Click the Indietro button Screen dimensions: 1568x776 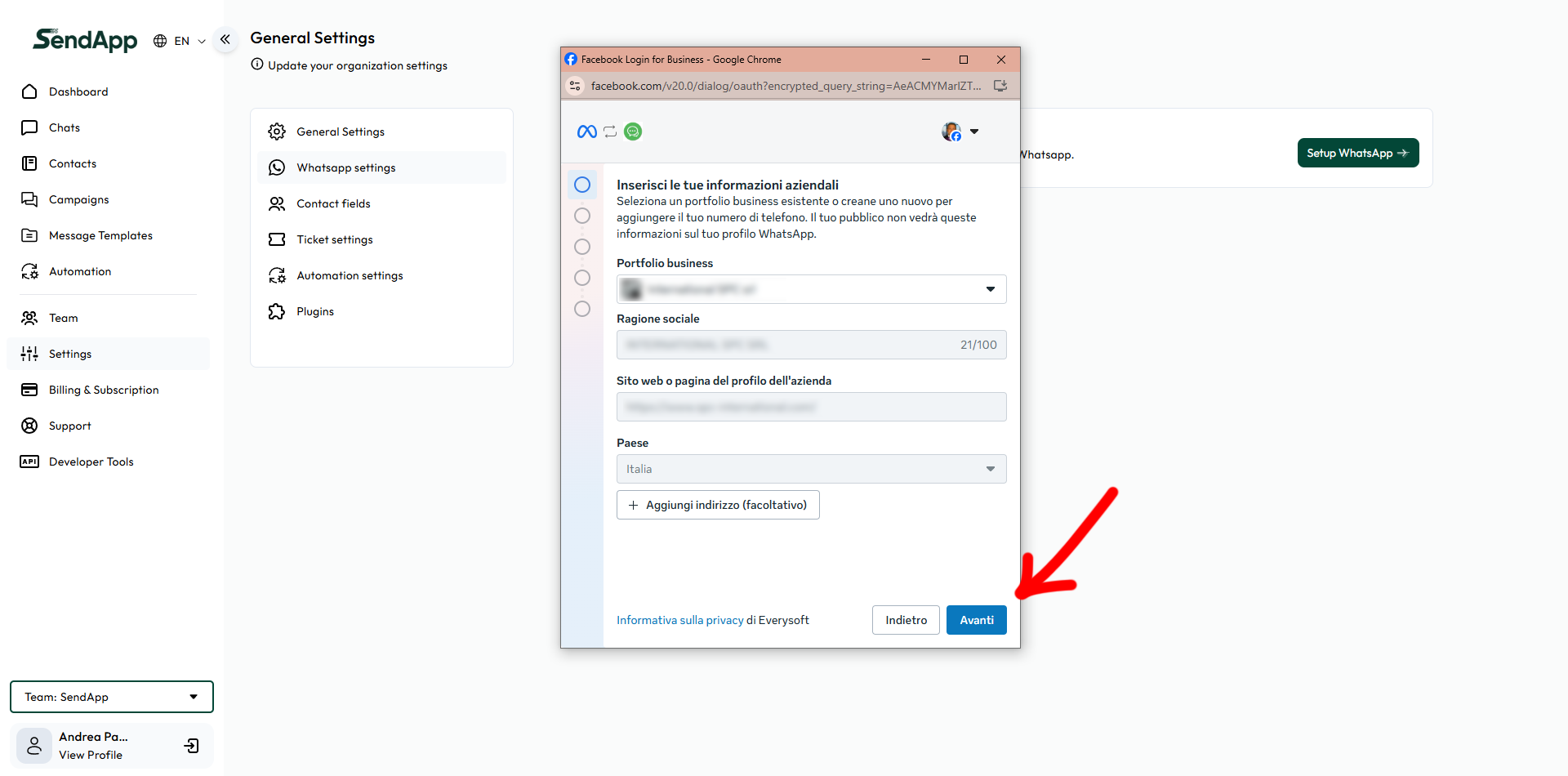pos(906,620)
